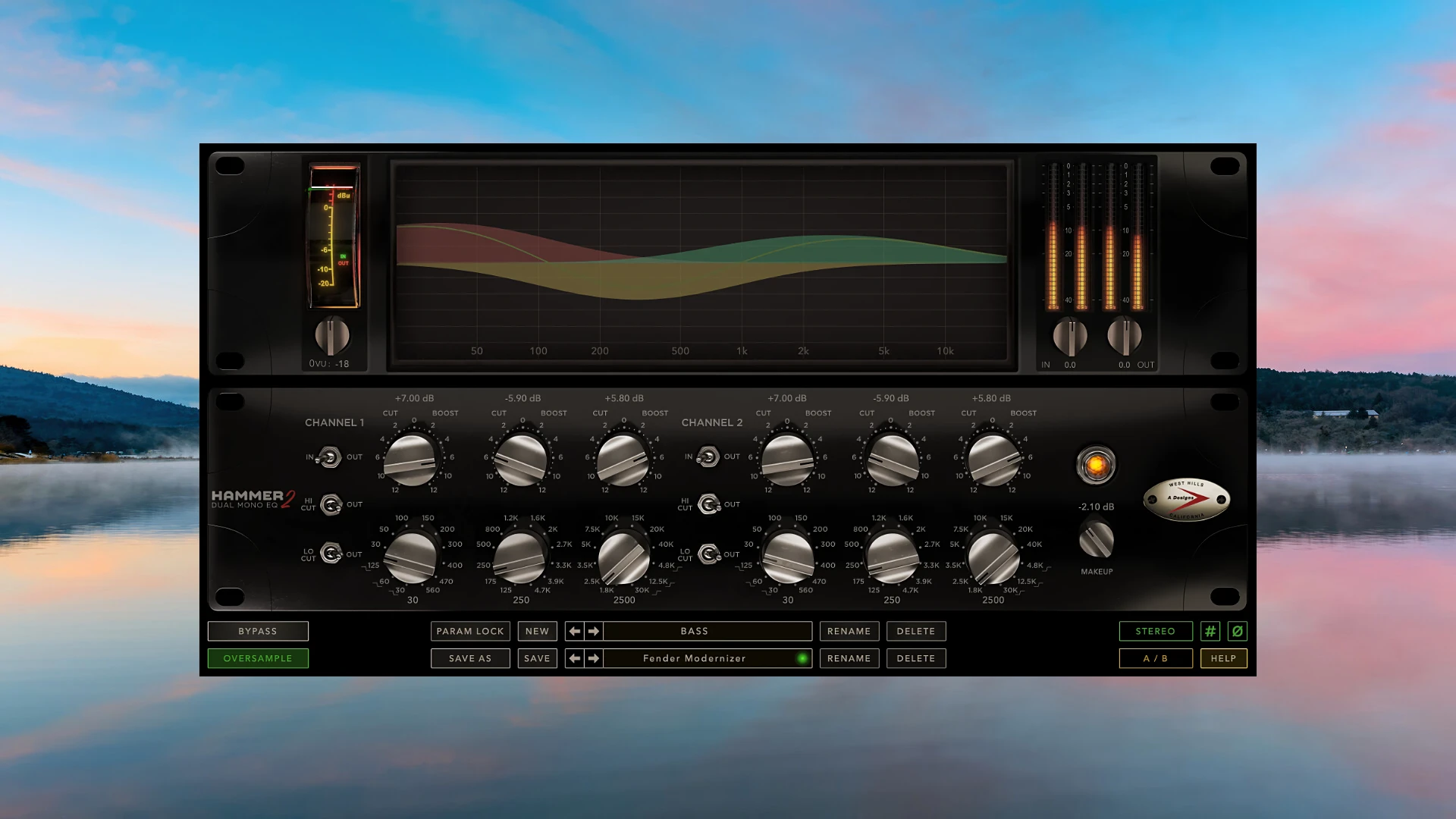This screenshot has height=819, width=1456.
Task: Click Channel 2 mid frequency knob set to 250
Action: tap(892, 557)
